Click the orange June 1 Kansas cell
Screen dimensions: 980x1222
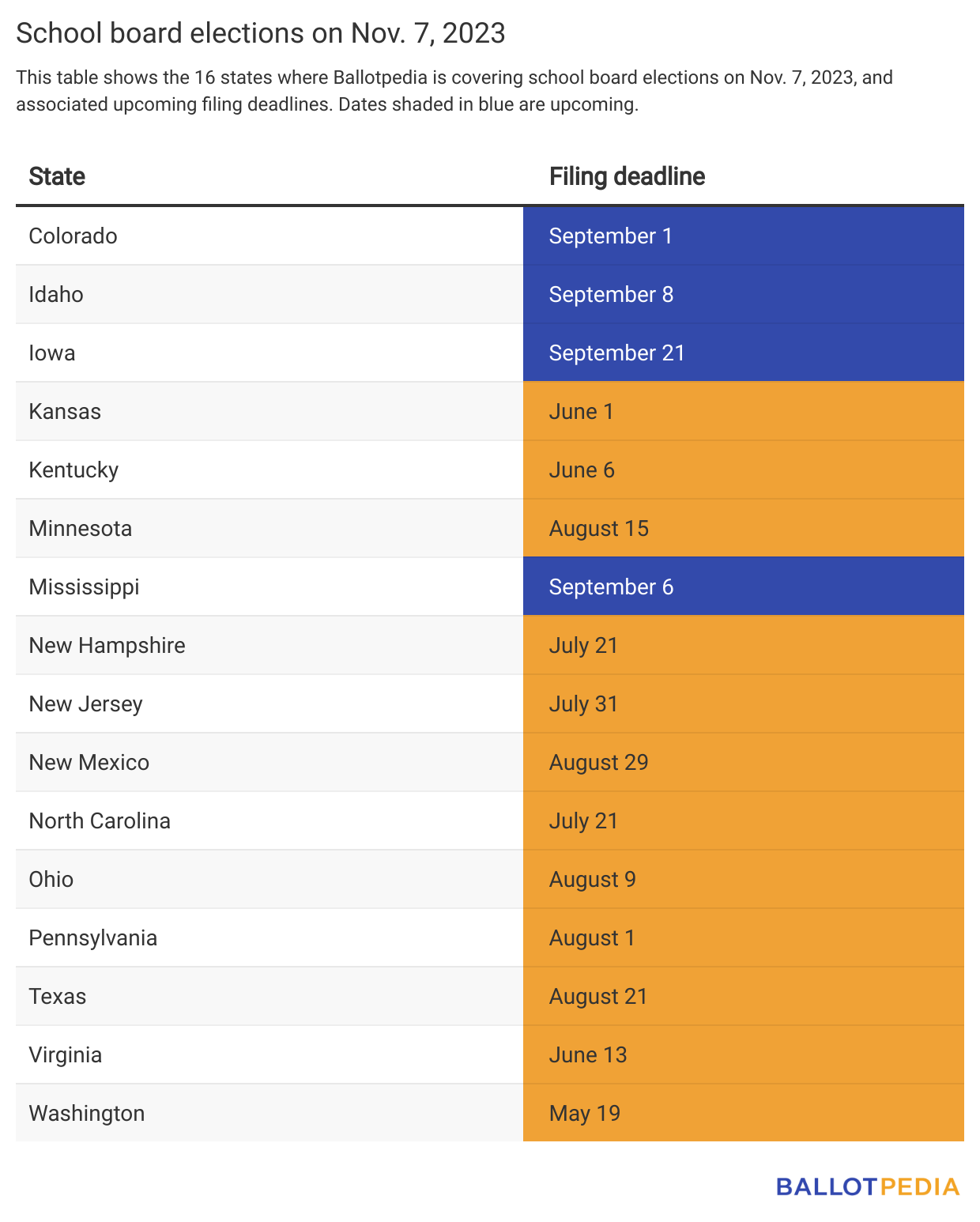coord(744,411)
